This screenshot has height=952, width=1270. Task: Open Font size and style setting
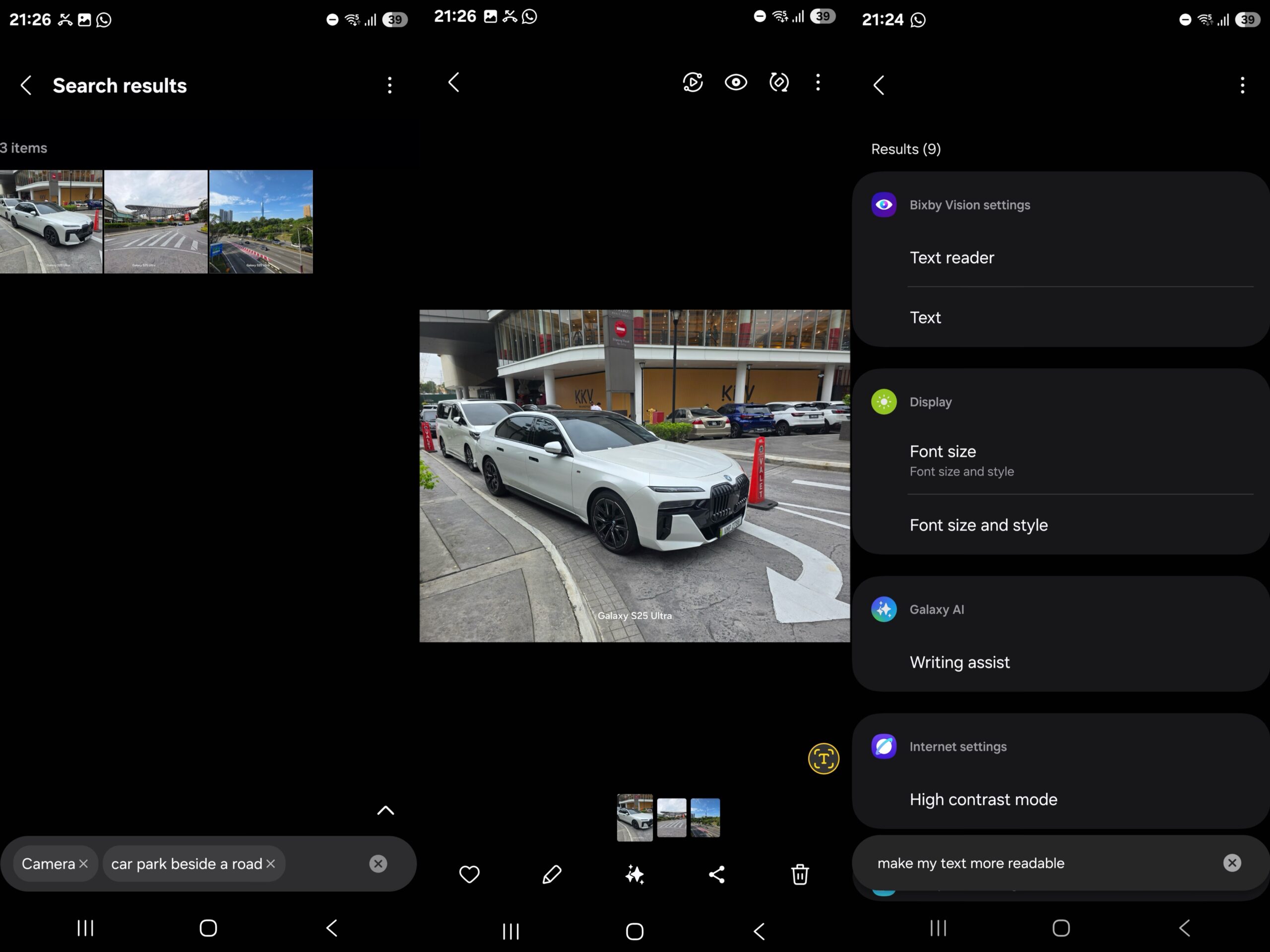(x=978, y=525)
